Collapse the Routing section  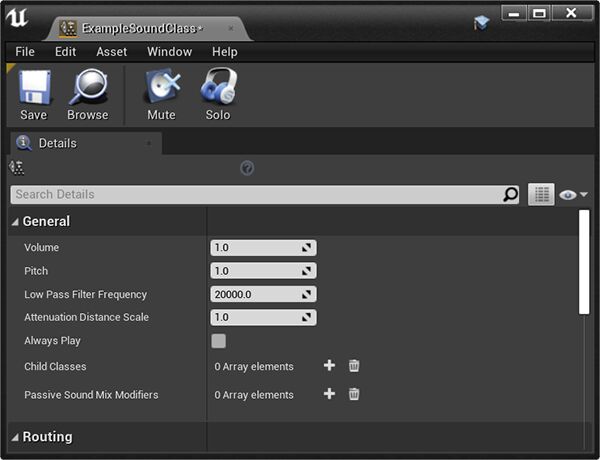coord(15,437)
